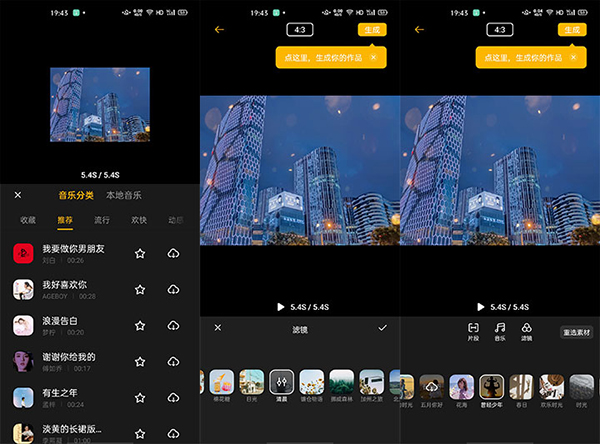Toggle favorite star for 浪漫告白
600x444 pixels.
tap(140, 326)
